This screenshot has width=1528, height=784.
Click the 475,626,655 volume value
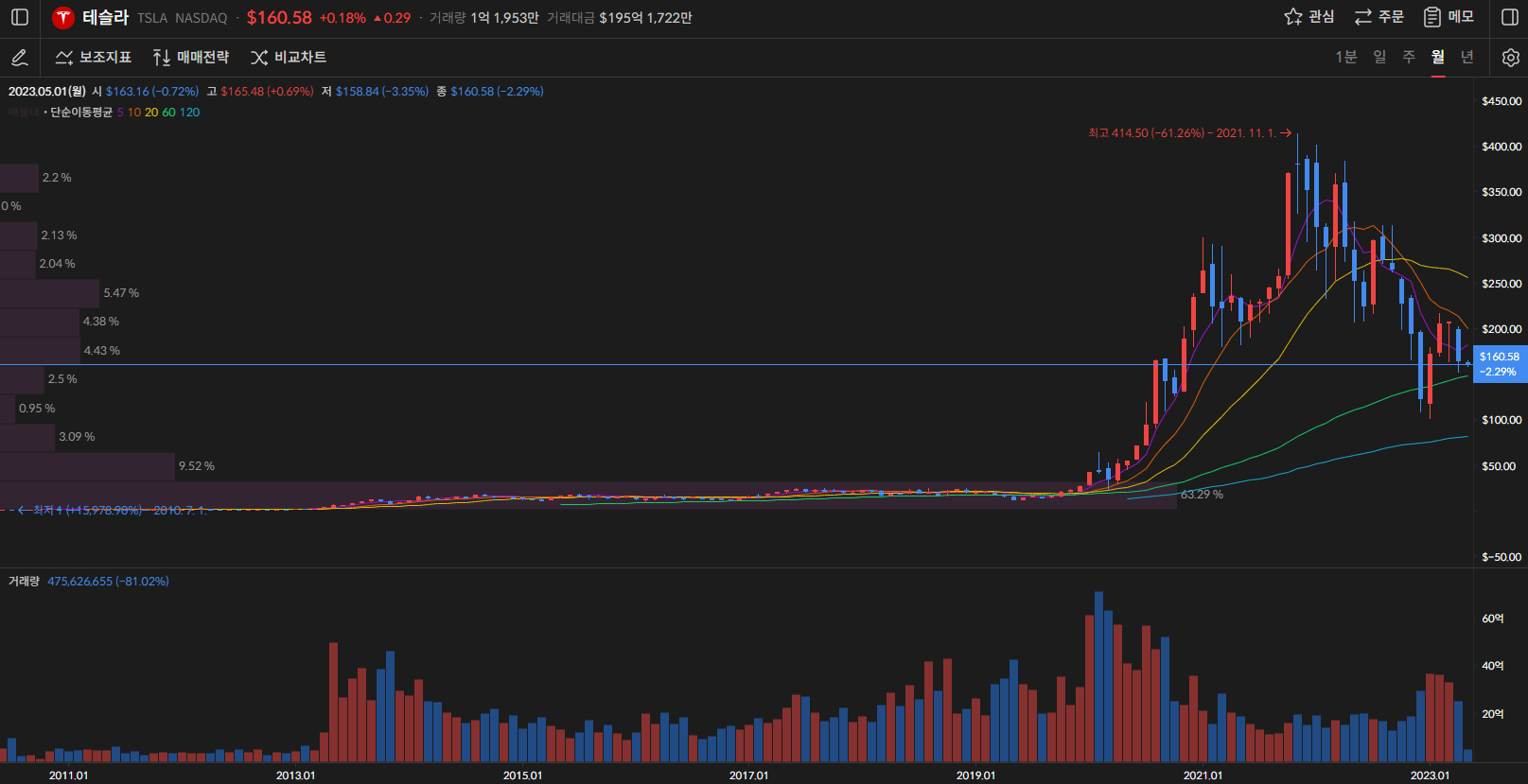[108, 582]
